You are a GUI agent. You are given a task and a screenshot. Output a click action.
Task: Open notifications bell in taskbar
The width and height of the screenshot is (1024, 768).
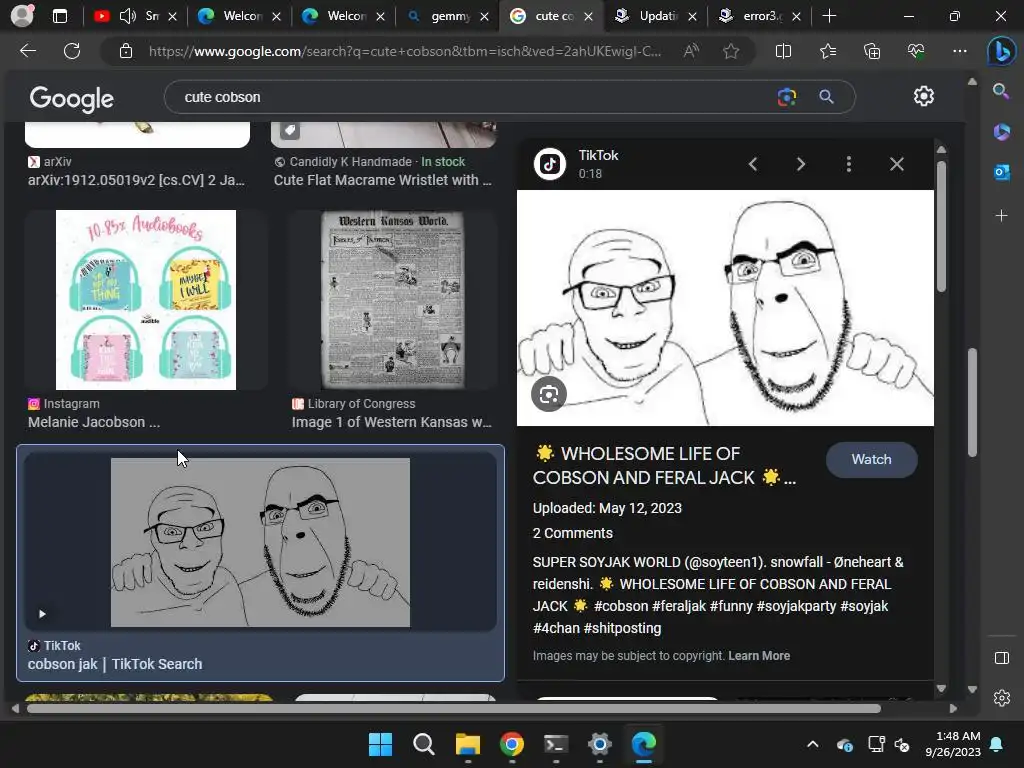coord(997,744)
